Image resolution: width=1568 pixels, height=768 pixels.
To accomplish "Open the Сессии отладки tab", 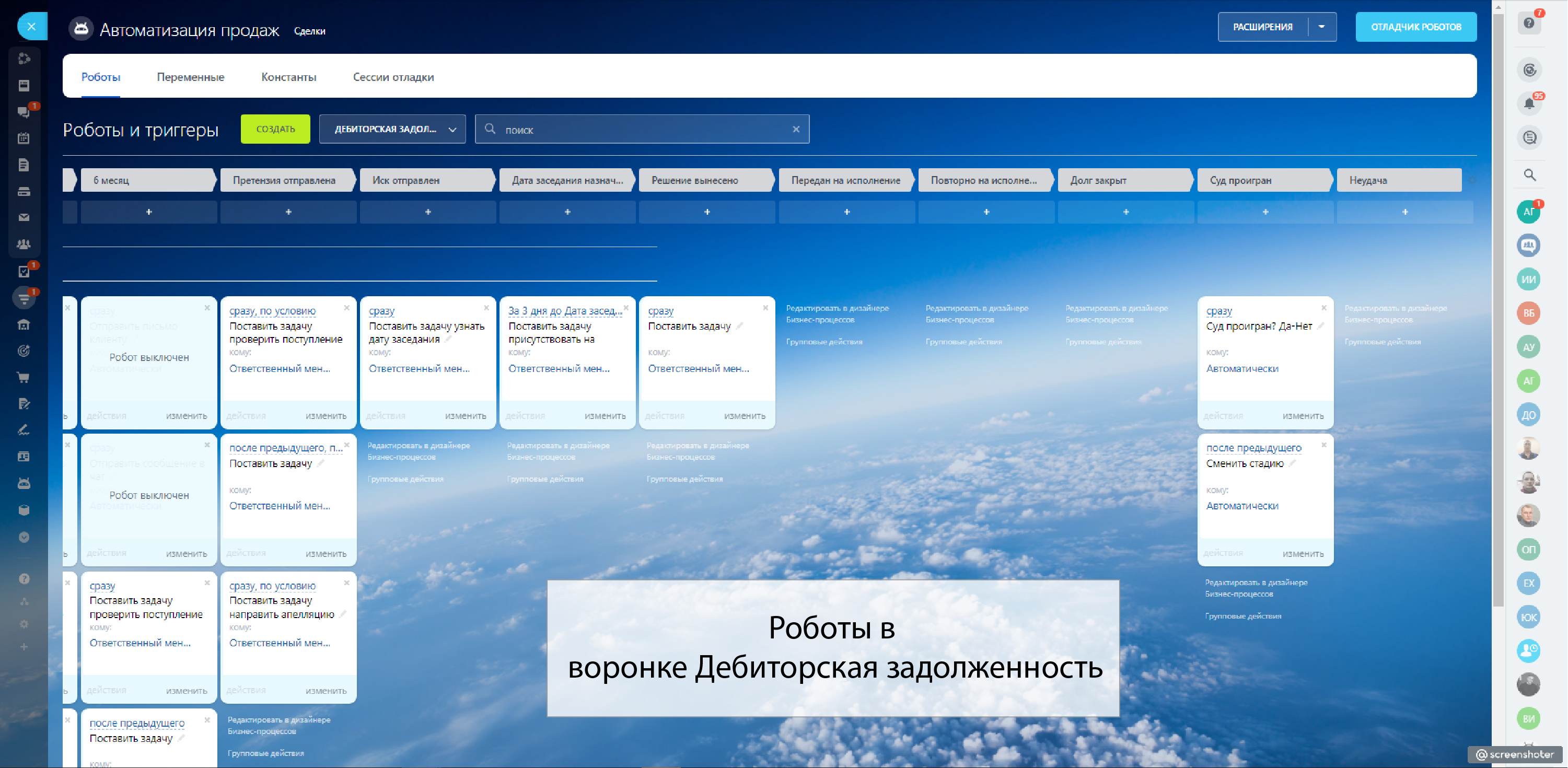I will [x=393, y=77].
